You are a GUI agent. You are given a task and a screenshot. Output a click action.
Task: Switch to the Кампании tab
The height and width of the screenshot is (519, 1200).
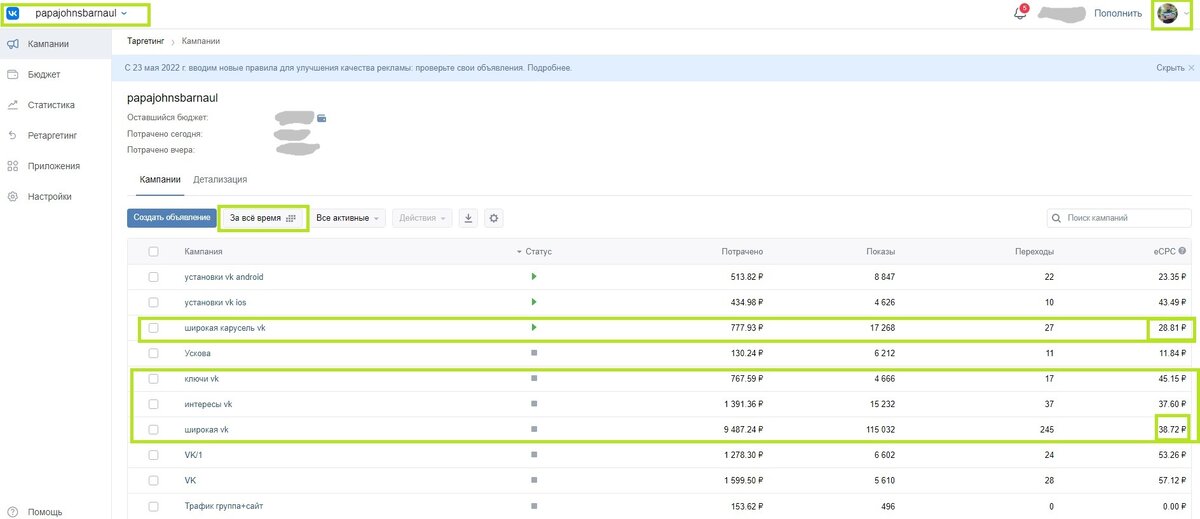tap(161, 179)
